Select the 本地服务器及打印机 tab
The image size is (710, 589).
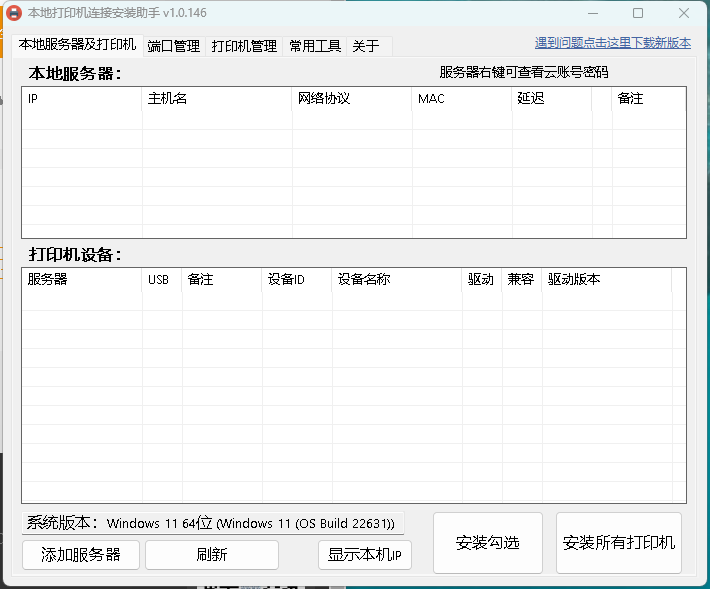click(77, 45)
